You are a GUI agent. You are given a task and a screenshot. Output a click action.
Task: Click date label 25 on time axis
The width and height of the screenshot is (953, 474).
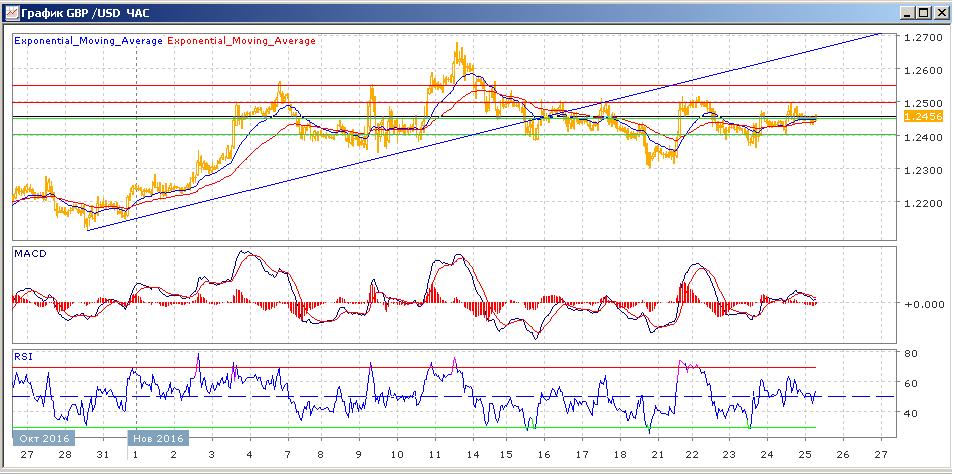pyautogui.click(x=805, y=455)
